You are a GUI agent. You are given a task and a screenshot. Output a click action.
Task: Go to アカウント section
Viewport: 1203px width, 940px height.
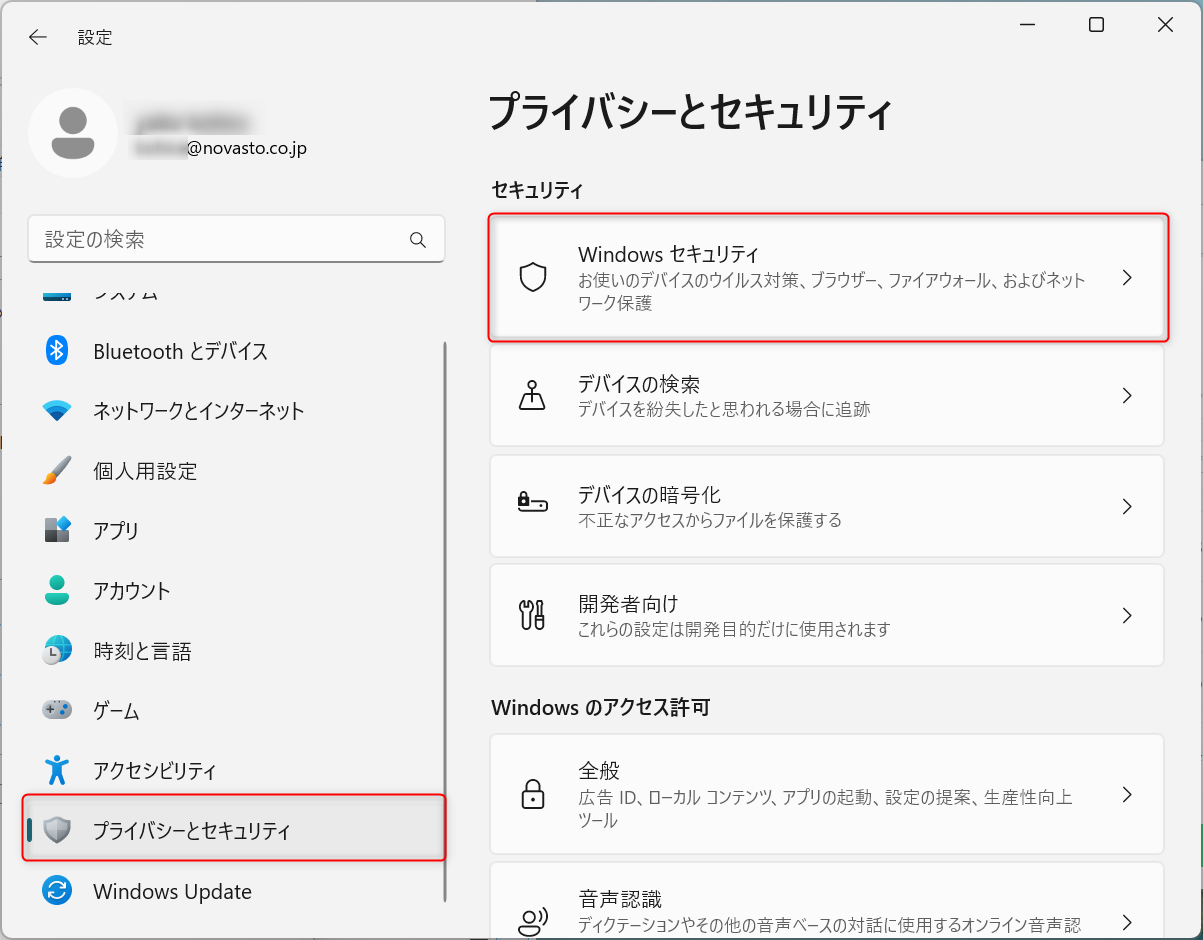pyautogui.click(x=234, y=591)
